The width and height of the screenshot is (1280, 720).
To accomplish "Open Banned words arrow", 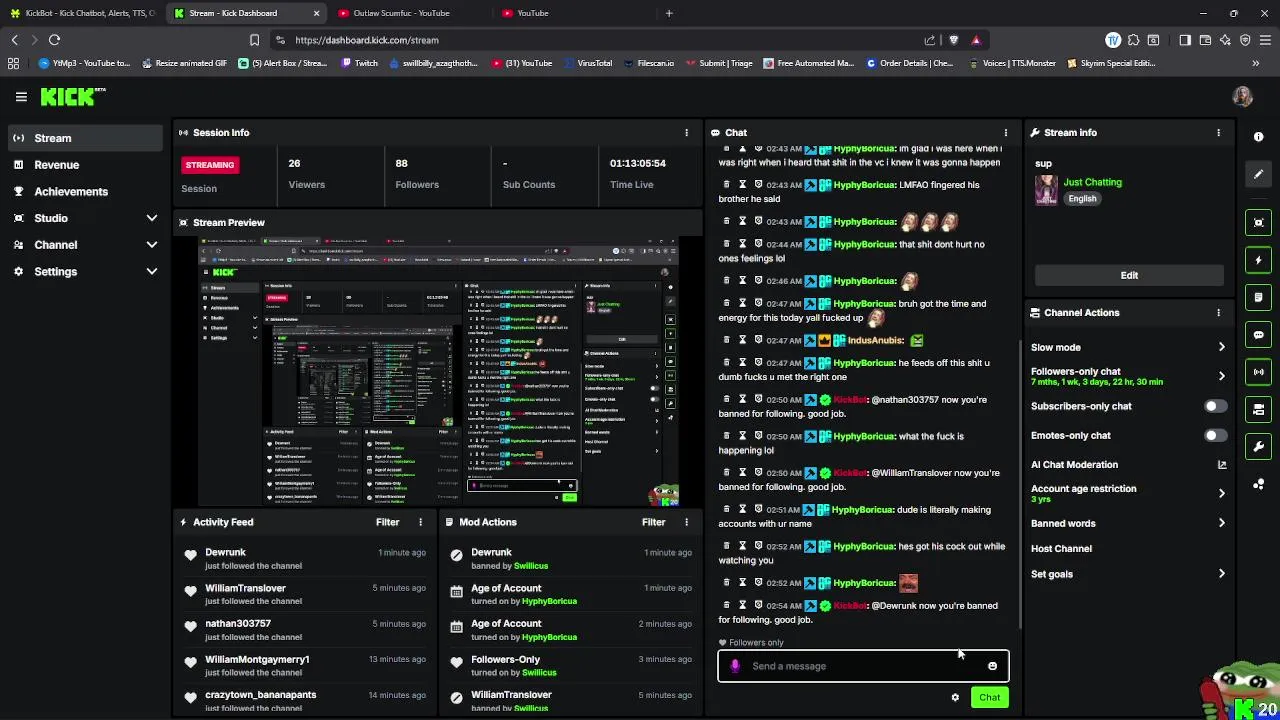I will (x=1221, y=523).
